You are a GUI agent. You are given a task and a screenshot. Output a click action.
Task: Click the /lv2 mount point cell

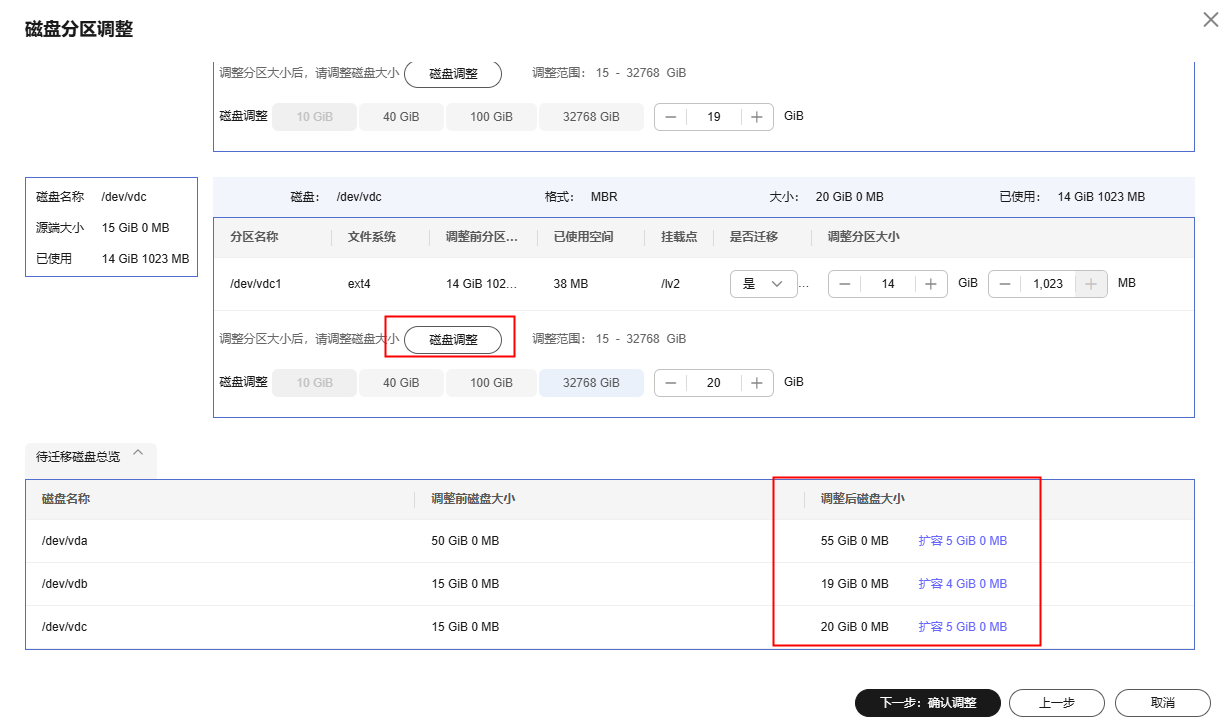coord(670,284)
